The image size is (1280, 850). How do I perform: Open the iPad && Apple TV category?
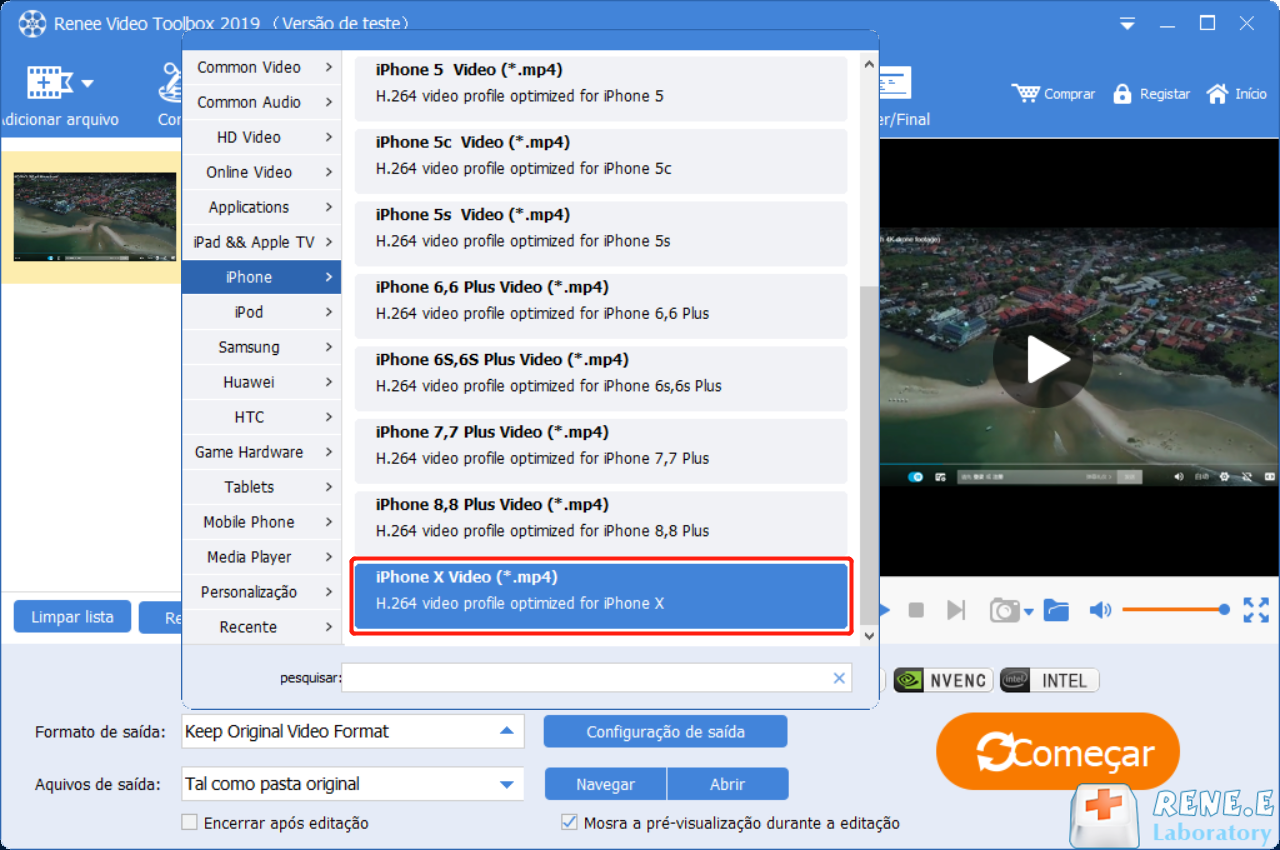(261, 242)
